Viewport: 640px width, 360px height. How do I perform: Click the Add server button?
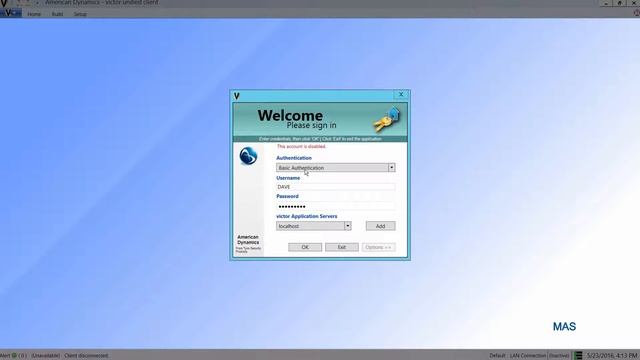tap(380, 226)
